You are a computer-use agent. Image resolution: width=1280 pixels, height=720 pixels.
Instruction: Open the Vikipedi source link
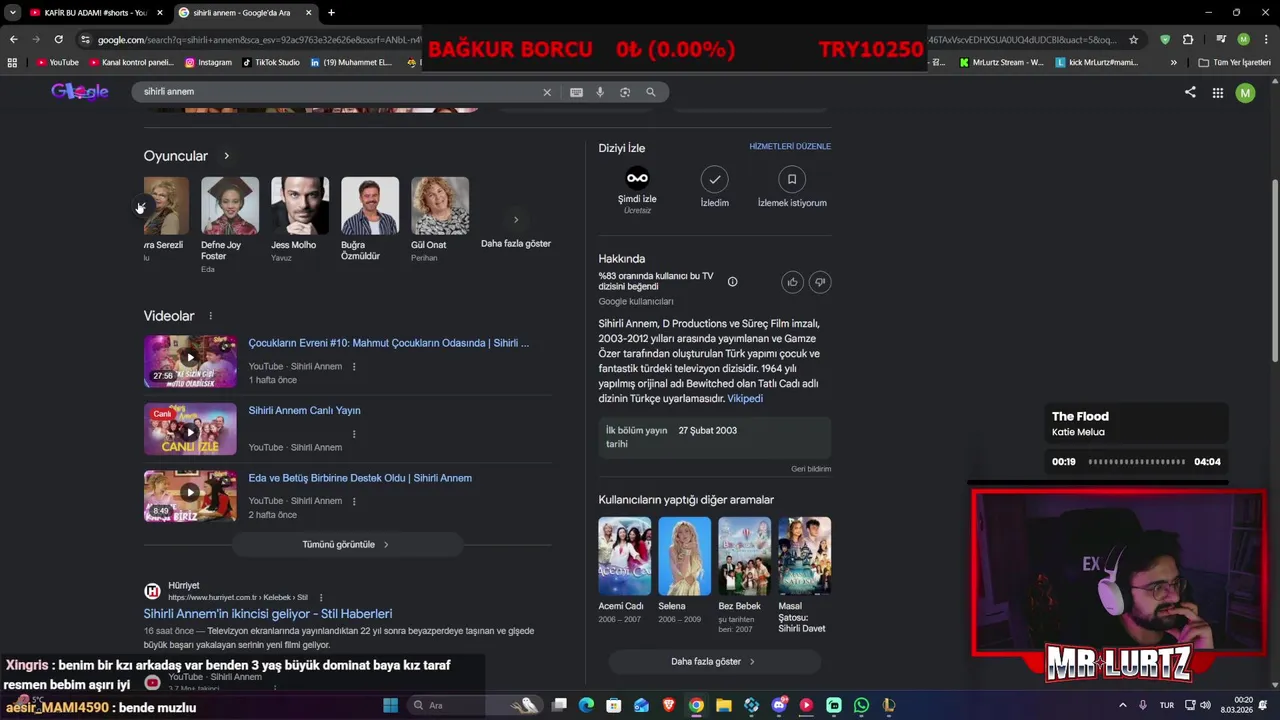[745, 398]
